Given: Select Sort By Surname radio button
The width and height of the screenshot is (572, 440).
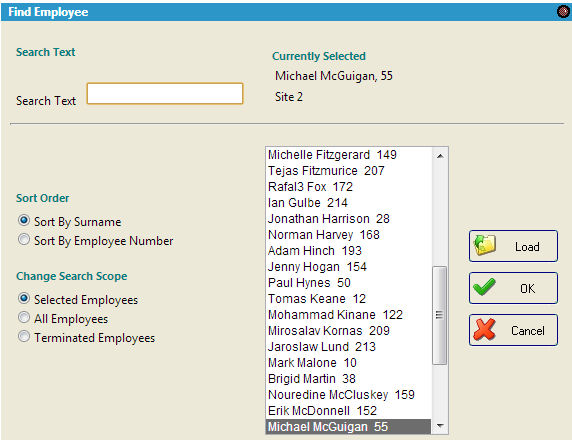Looking at the screenshot, I should pos(24,220).
